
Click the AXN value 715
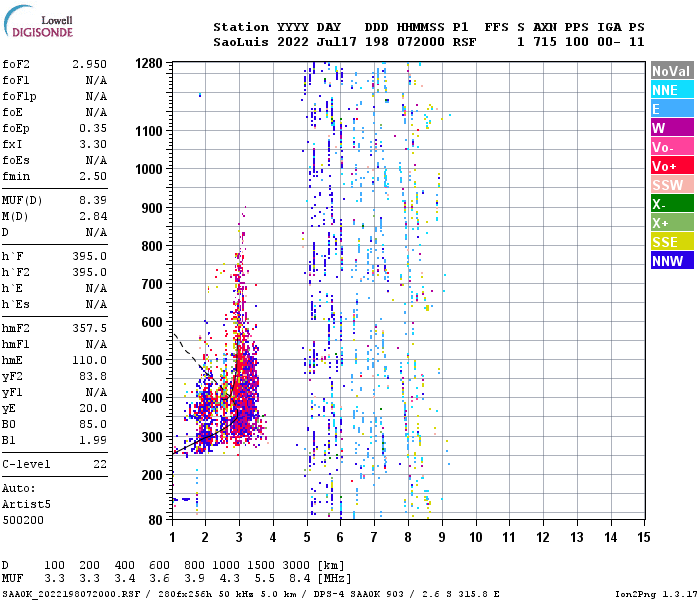[545, 42]
